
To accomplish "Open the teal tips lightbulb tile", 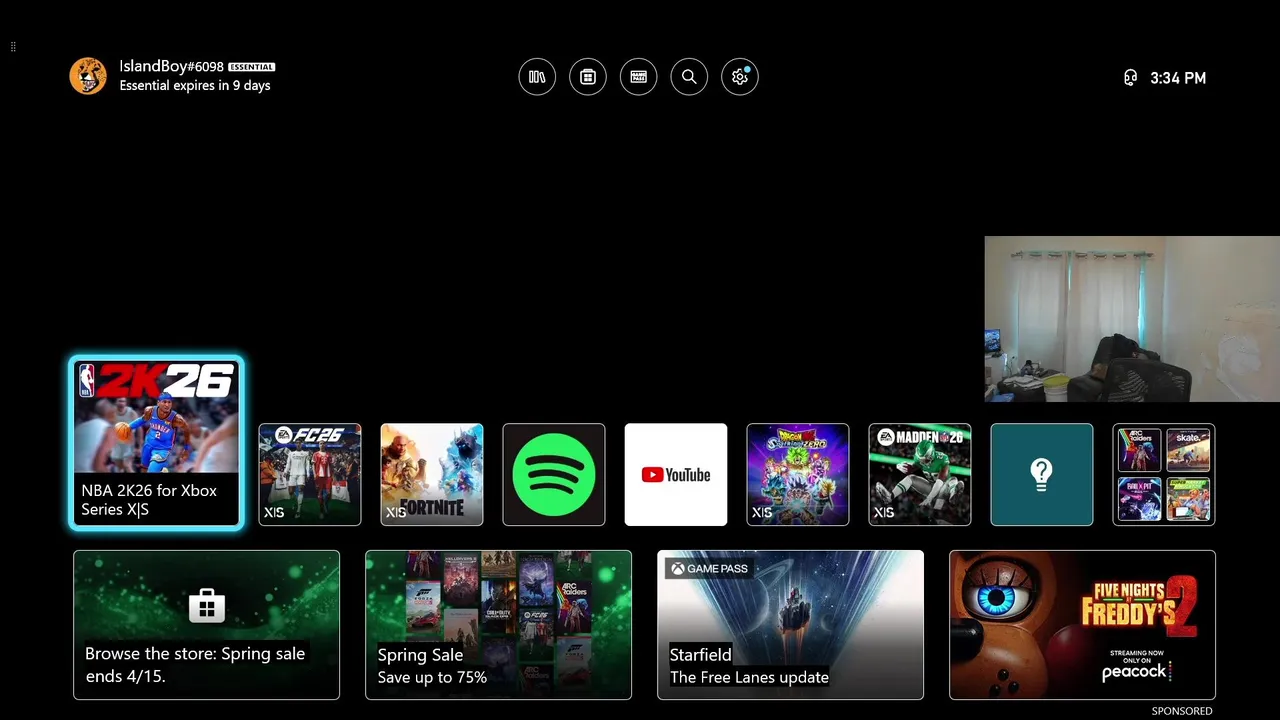I will pyautogui.click(x=1042, y=474).
